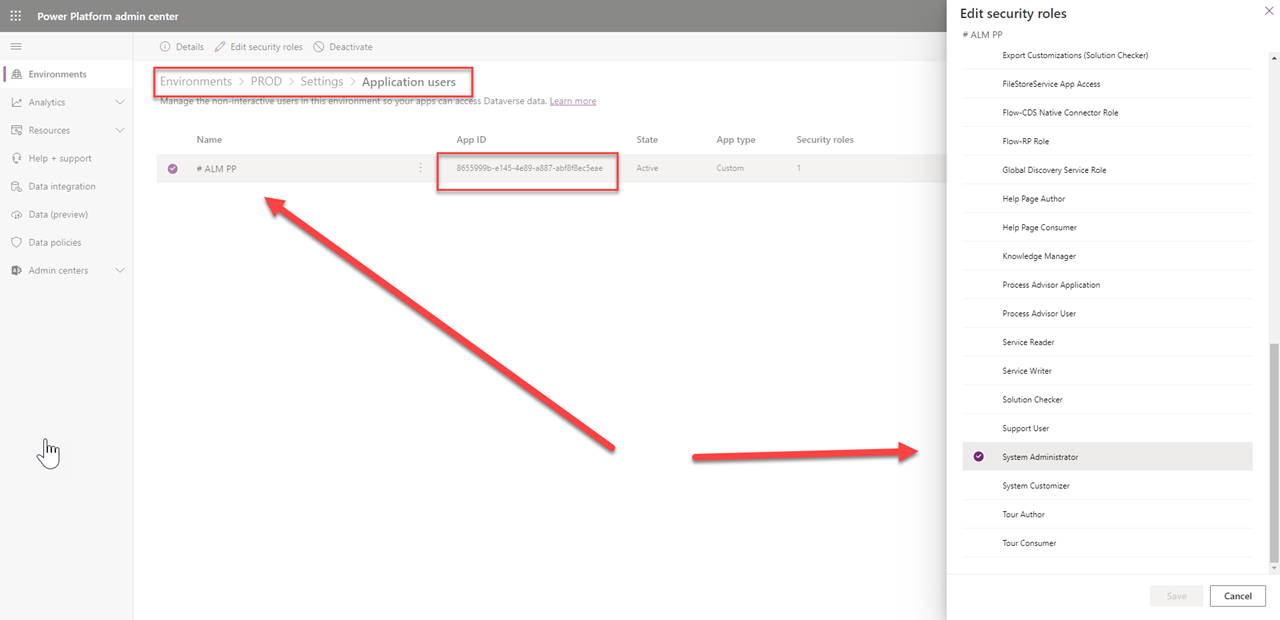1280x620 pixels.
Task: Select the System Customizer role
Action: pos(1036,486)
